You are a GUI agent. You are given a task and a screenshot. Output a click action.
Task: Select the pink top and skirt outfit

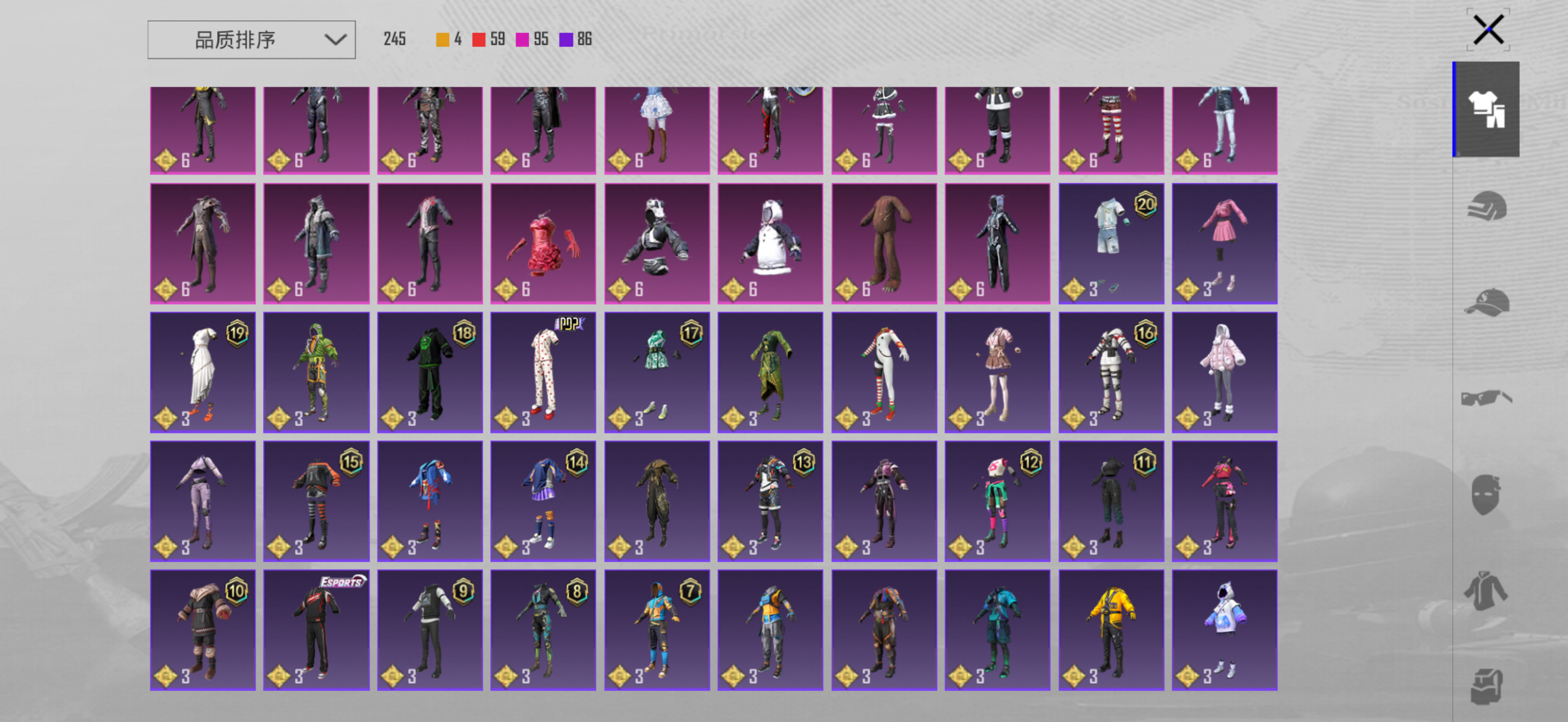(1224, 243)
